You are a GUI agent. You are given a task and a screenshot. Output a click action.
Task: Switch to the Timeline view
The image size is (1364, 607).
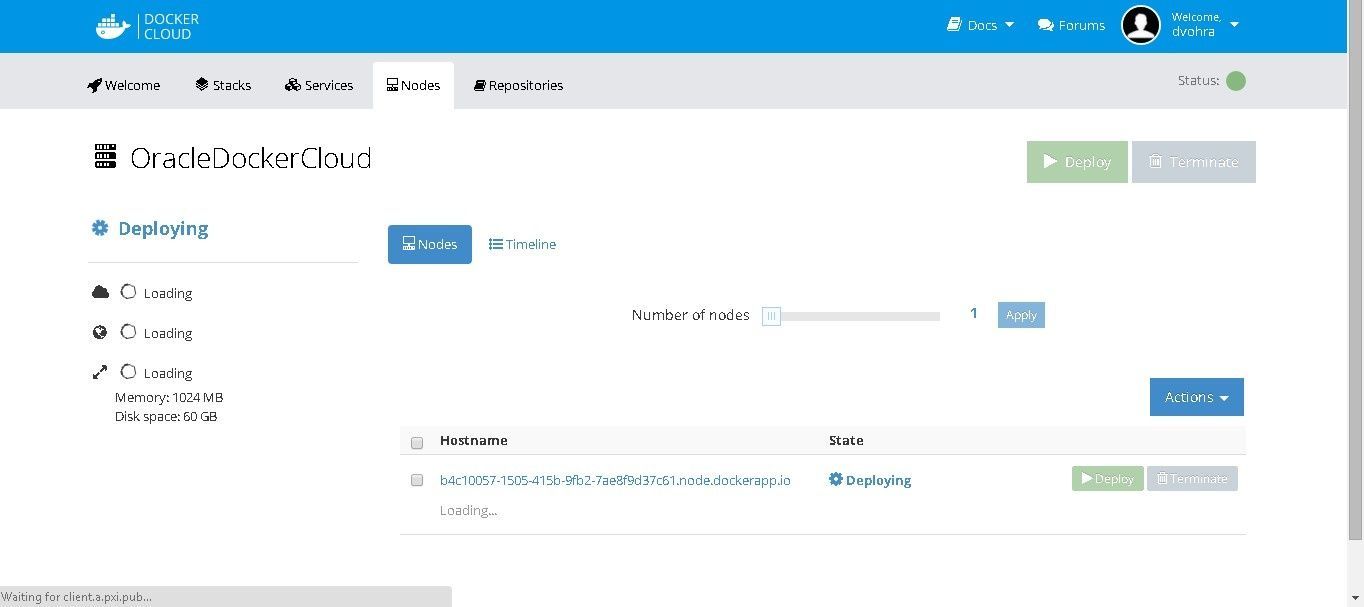click(522, 244)
